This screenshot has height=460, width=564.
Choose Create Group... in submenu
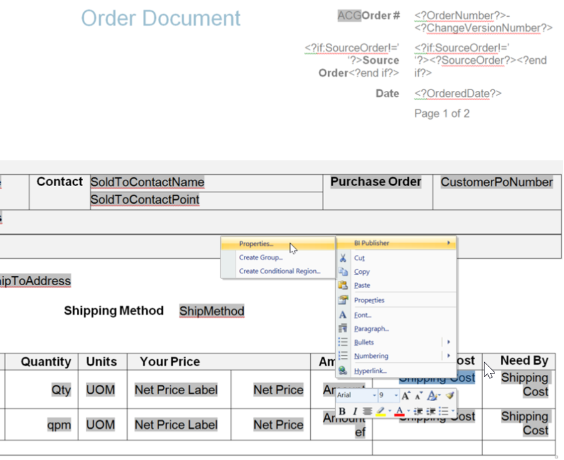pos(278,258)
